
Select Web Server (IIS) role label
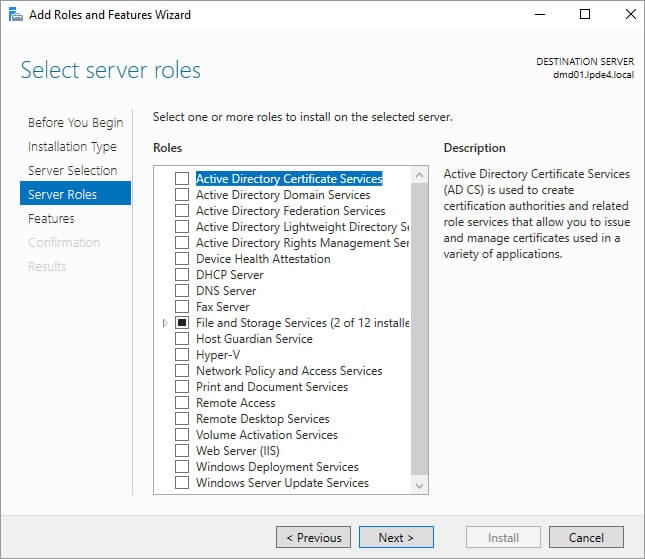tap(238, 451)
